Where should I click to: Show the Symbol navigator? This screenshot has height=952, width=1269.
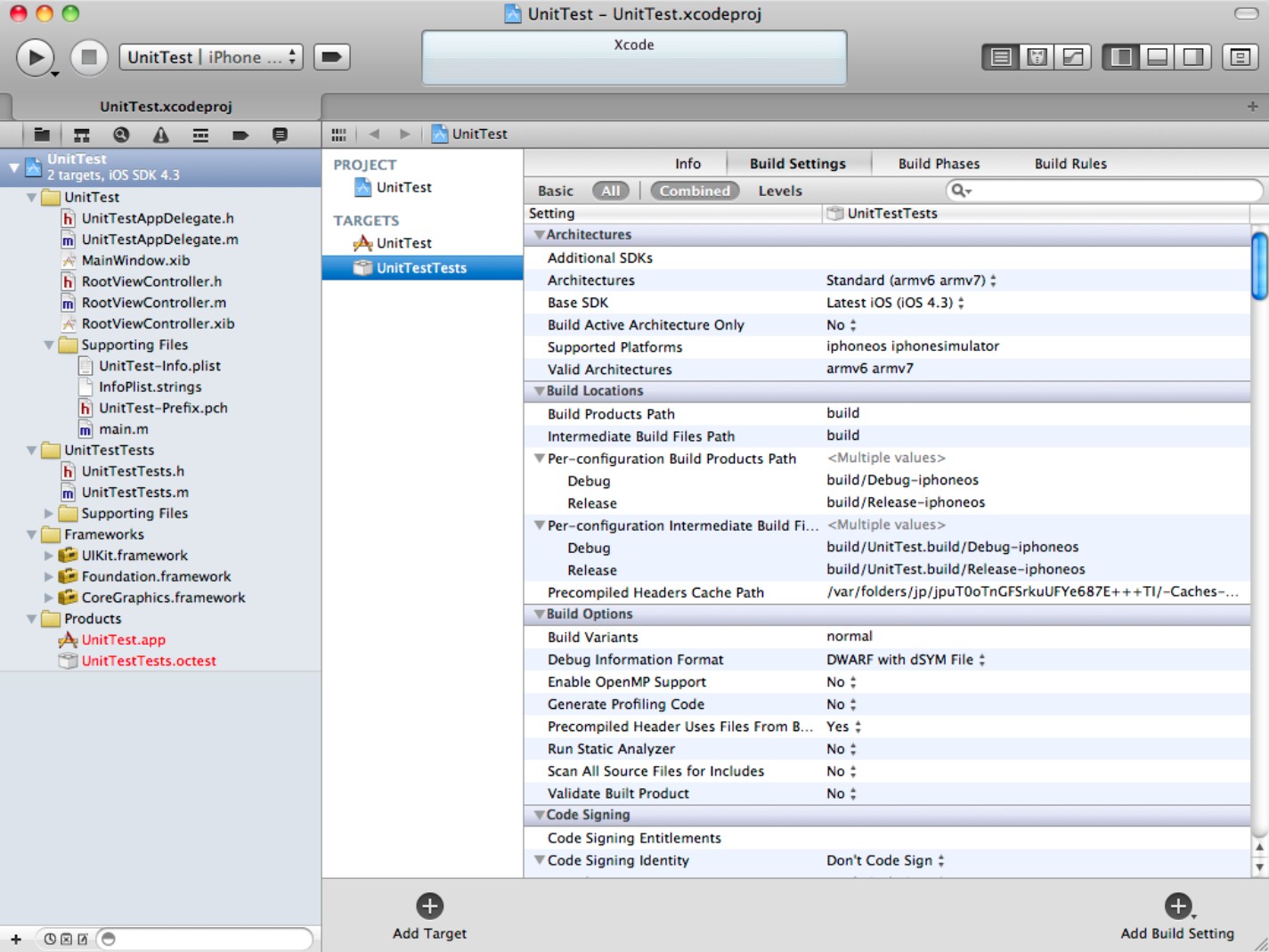pyautogui.click(x=81, y=134)
